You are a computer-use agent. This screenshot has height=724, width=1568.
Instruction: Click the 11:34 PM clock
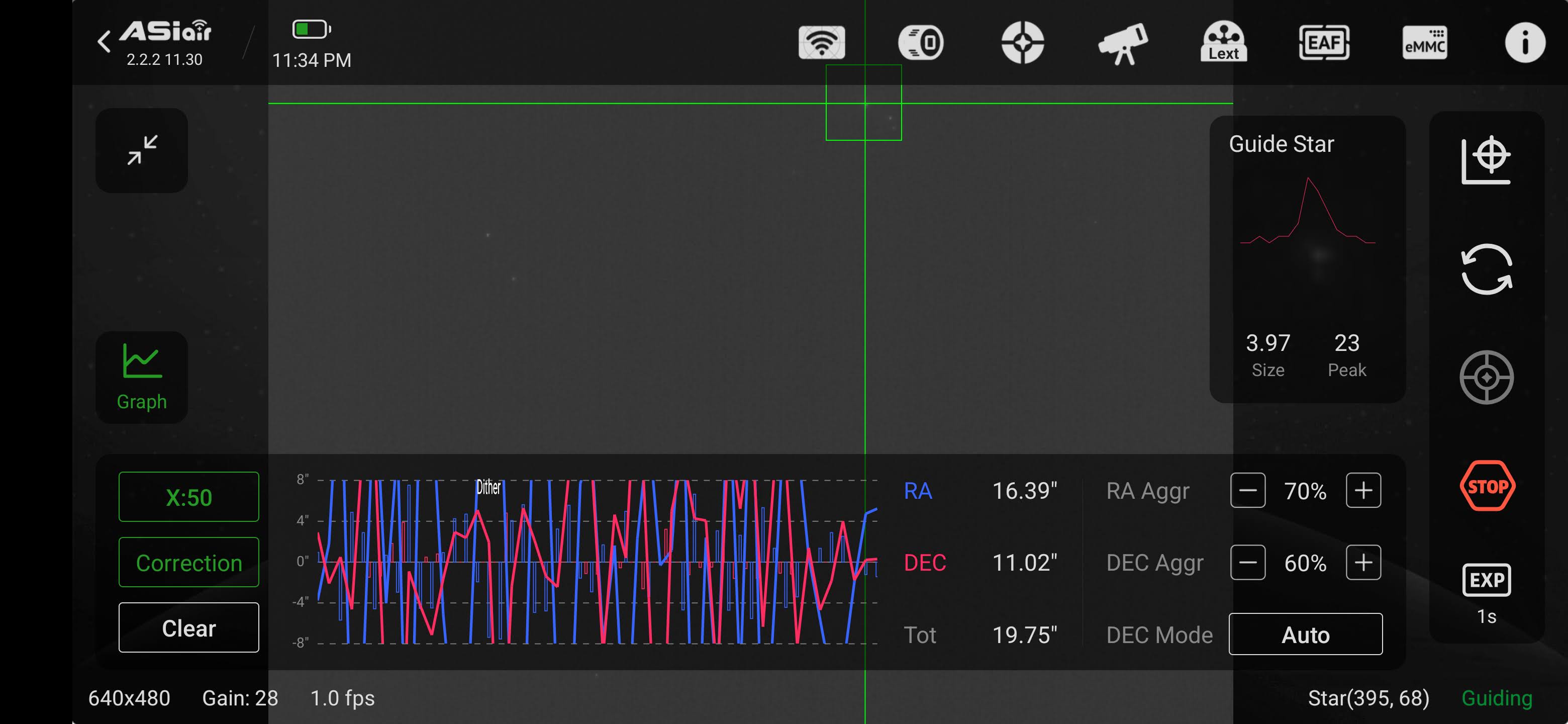coord(312,60)
